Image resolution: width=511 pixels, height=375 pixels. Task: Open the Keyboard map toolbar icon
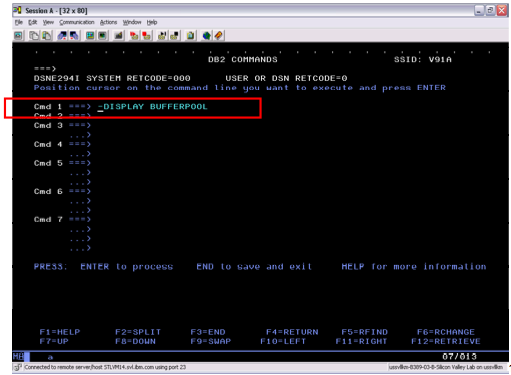[x=118, y=35]
